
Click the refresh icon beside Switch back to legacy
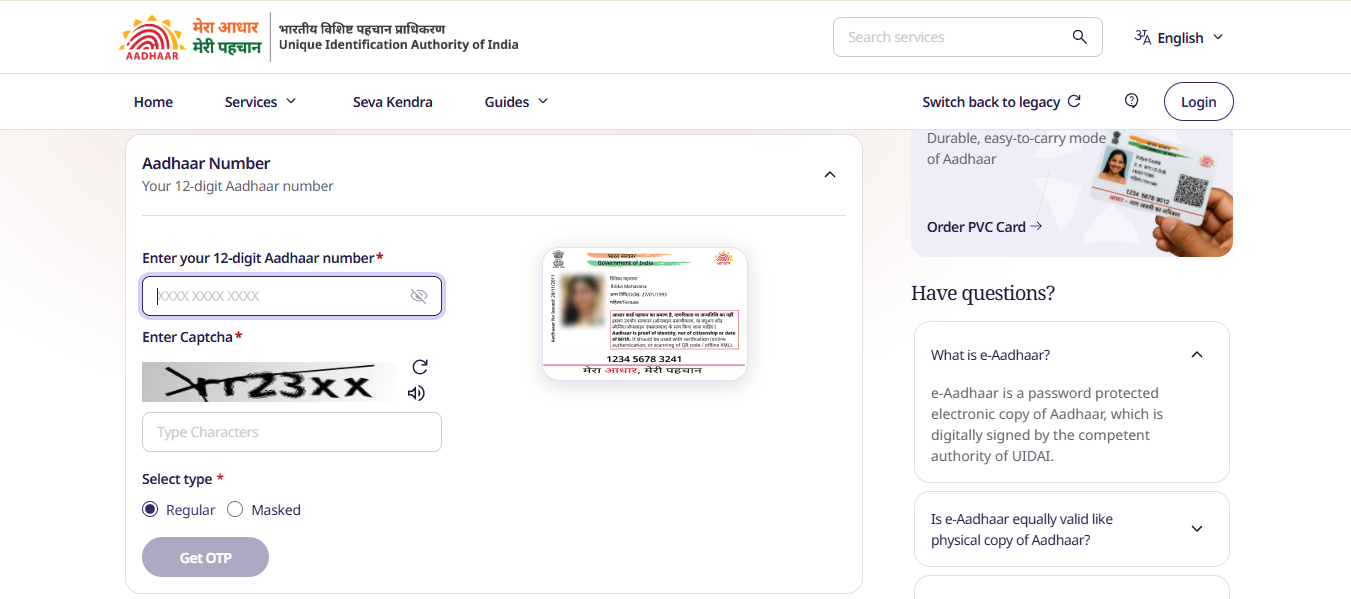pos(1074,101)
